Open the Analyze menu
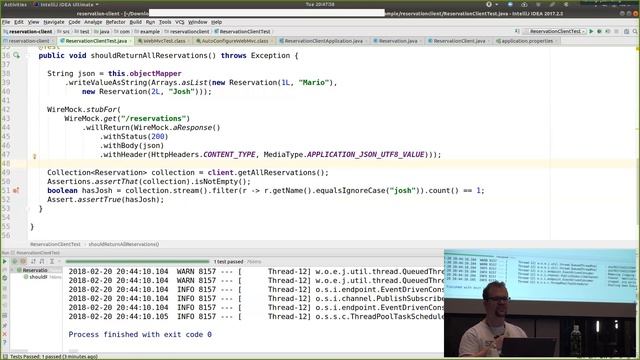Viewport: 640px width, 360px height. pyautogui.click(x=93, y=22)
